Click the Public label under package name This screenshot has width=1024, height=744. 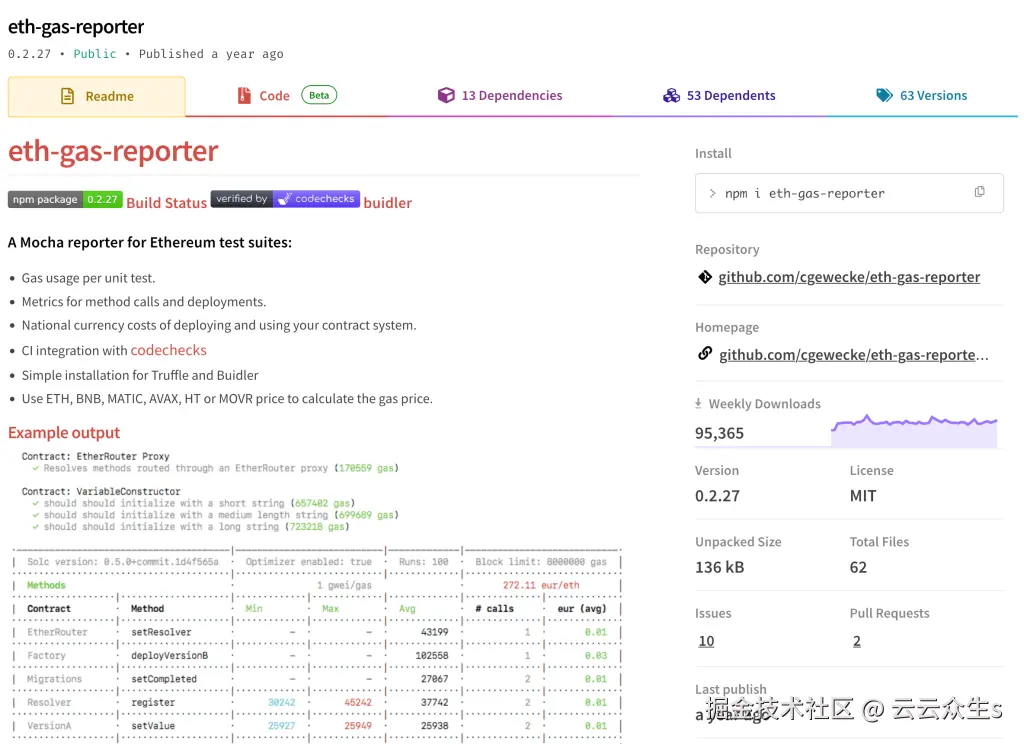(95, 54)
